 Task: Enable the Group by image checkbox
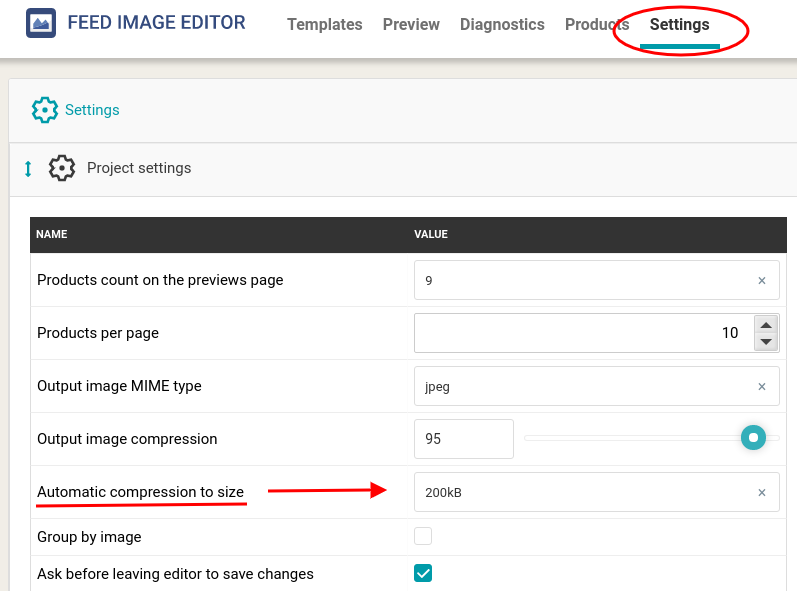click(x=423, y=536)
